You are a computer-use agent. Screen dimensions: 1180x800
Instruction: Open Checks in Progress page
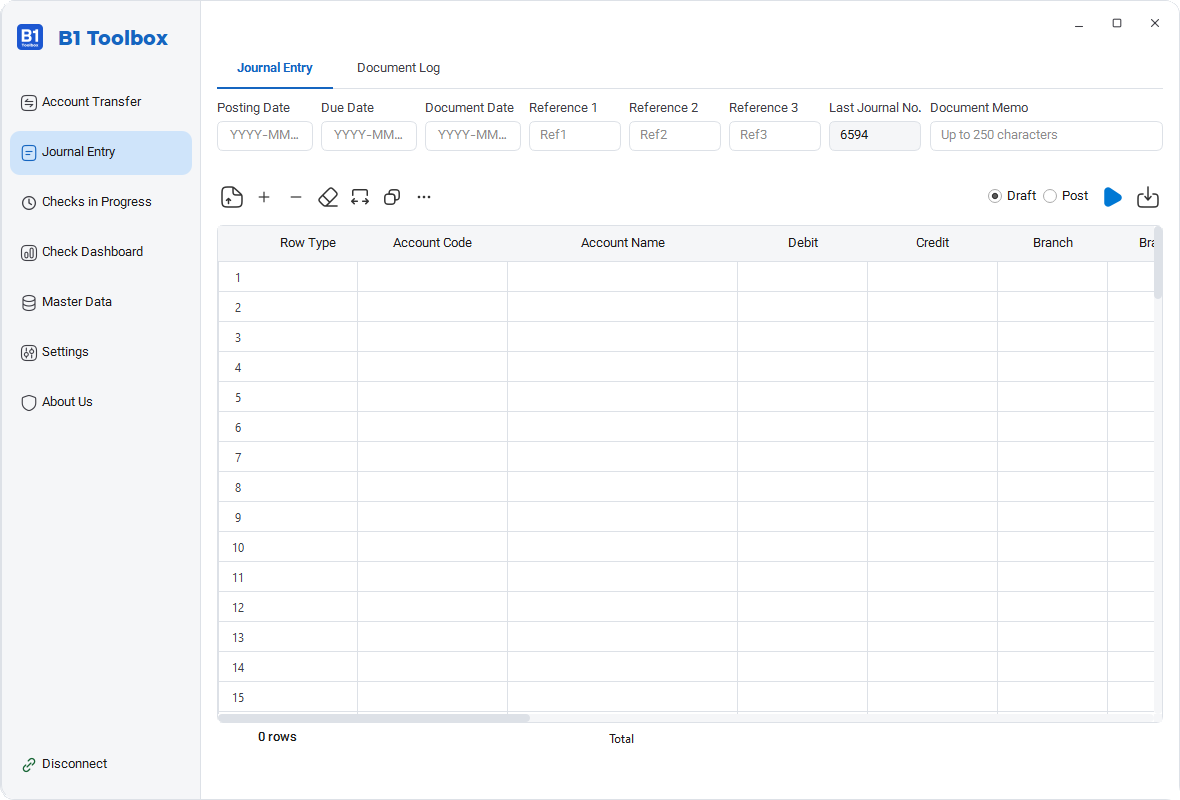click(101, 202)
